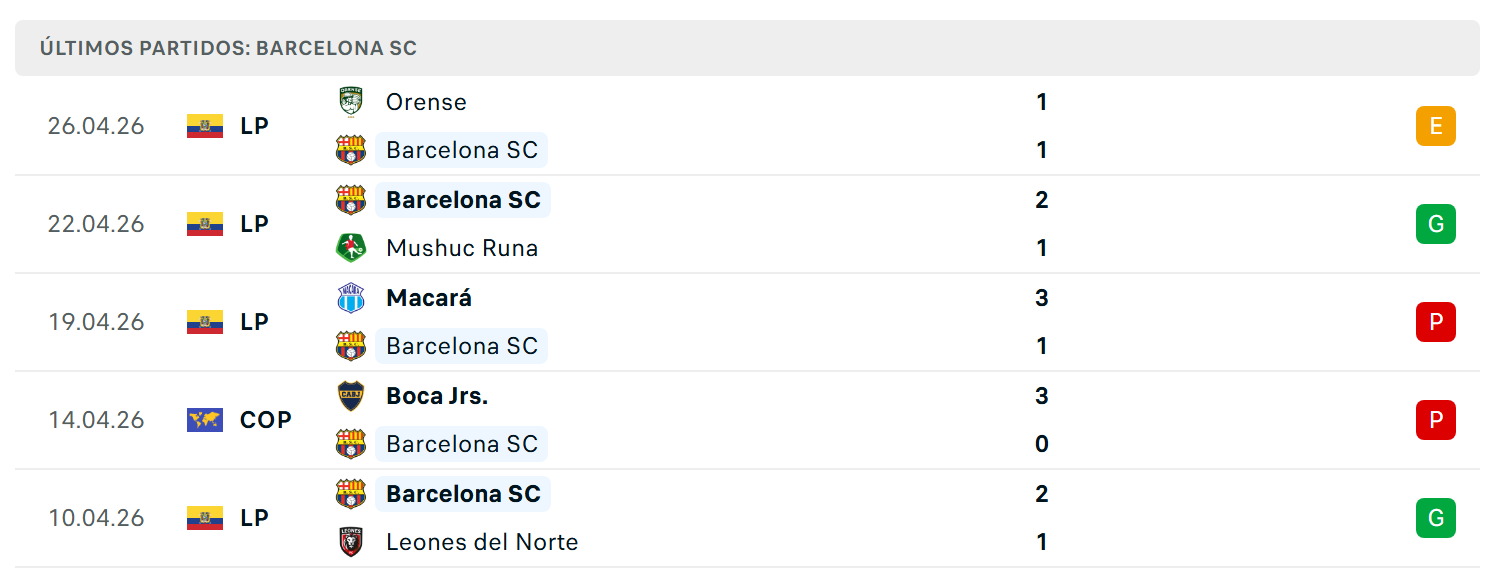The image size is (1495, 584).
Task: Click the green G badge for Leones del Norte match
Action: coord(1436,518)
